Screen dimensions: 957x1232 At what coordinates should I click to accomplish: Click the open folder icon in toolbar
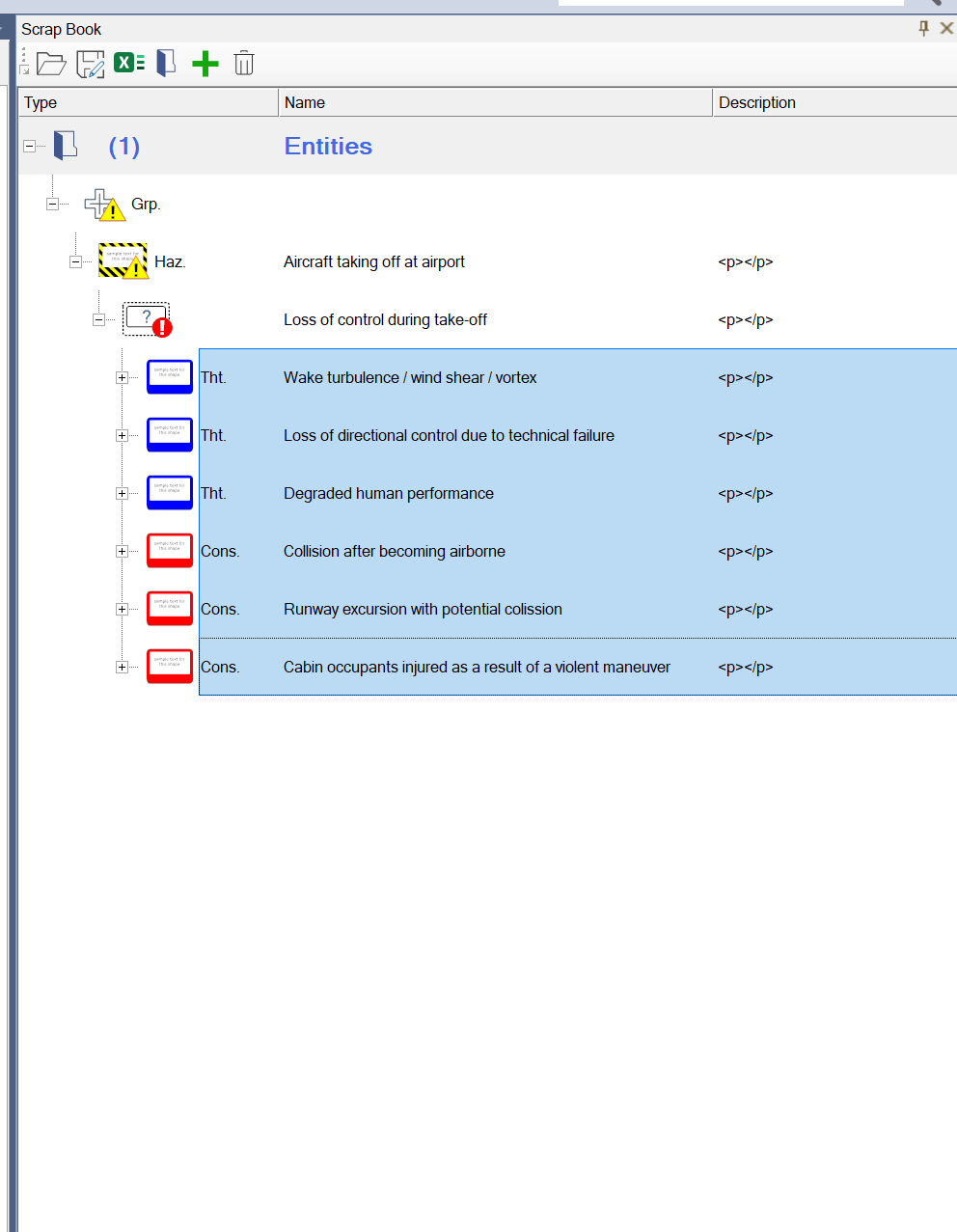[x=50, y=64]
